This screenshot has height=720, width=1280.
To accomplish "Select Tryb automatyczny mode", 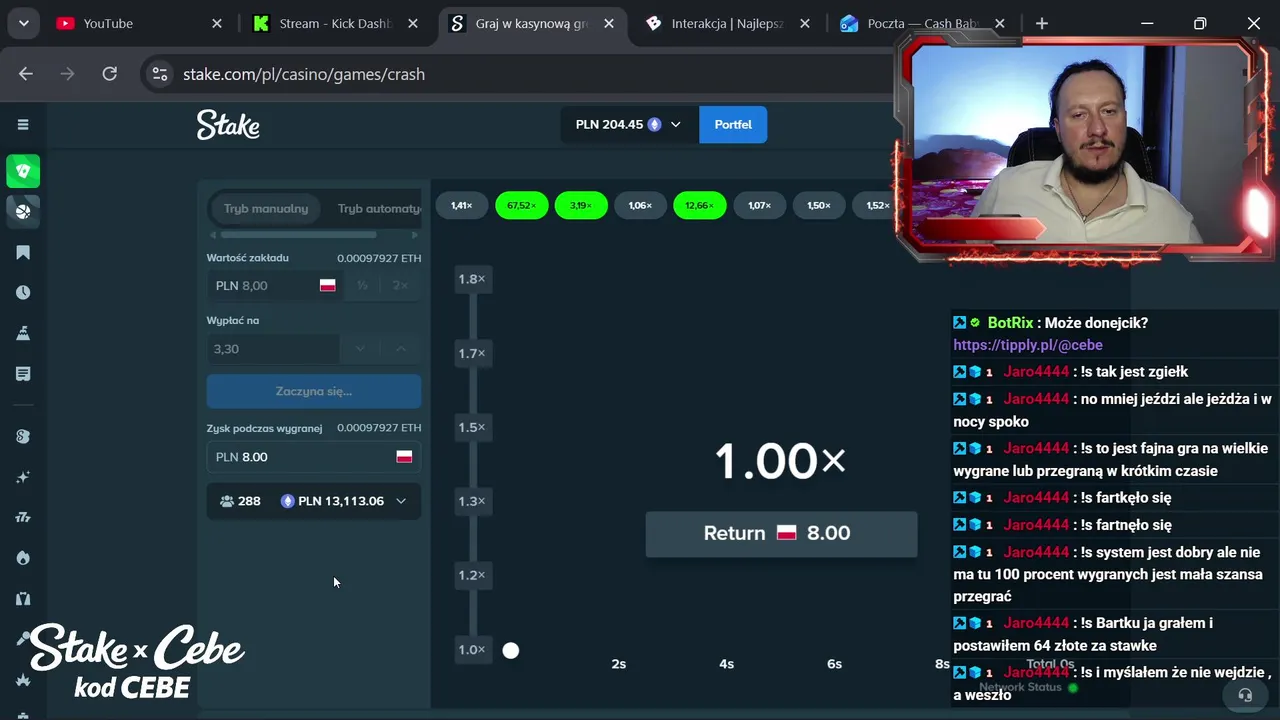I will pyautogui.click(x=378, y=209).
